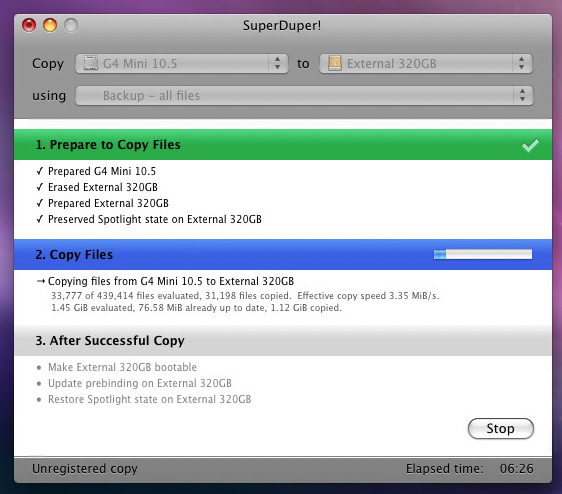Click the 33,777 of 439,414 files evaluated line
The width and height of the screenshot is (562, 494).
pos(245,296)
